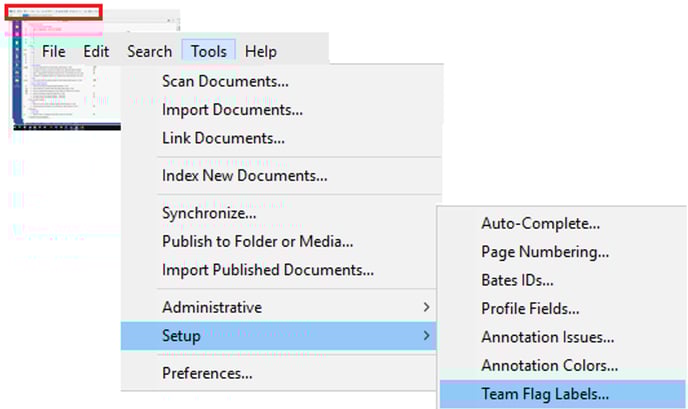Screen dimensions: 688x409
Task: Click the Tools menu in menu bar
Action: (x=208, y=51)
